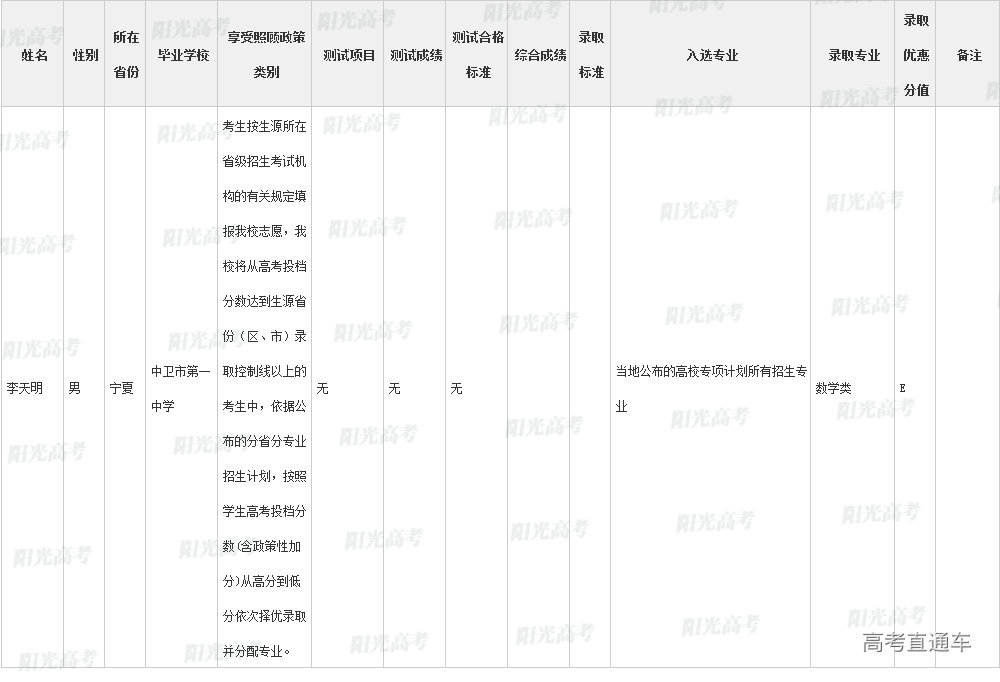Select the 性别 column header
Viewport: 1000px width, 682px height.
coord(85,55)
